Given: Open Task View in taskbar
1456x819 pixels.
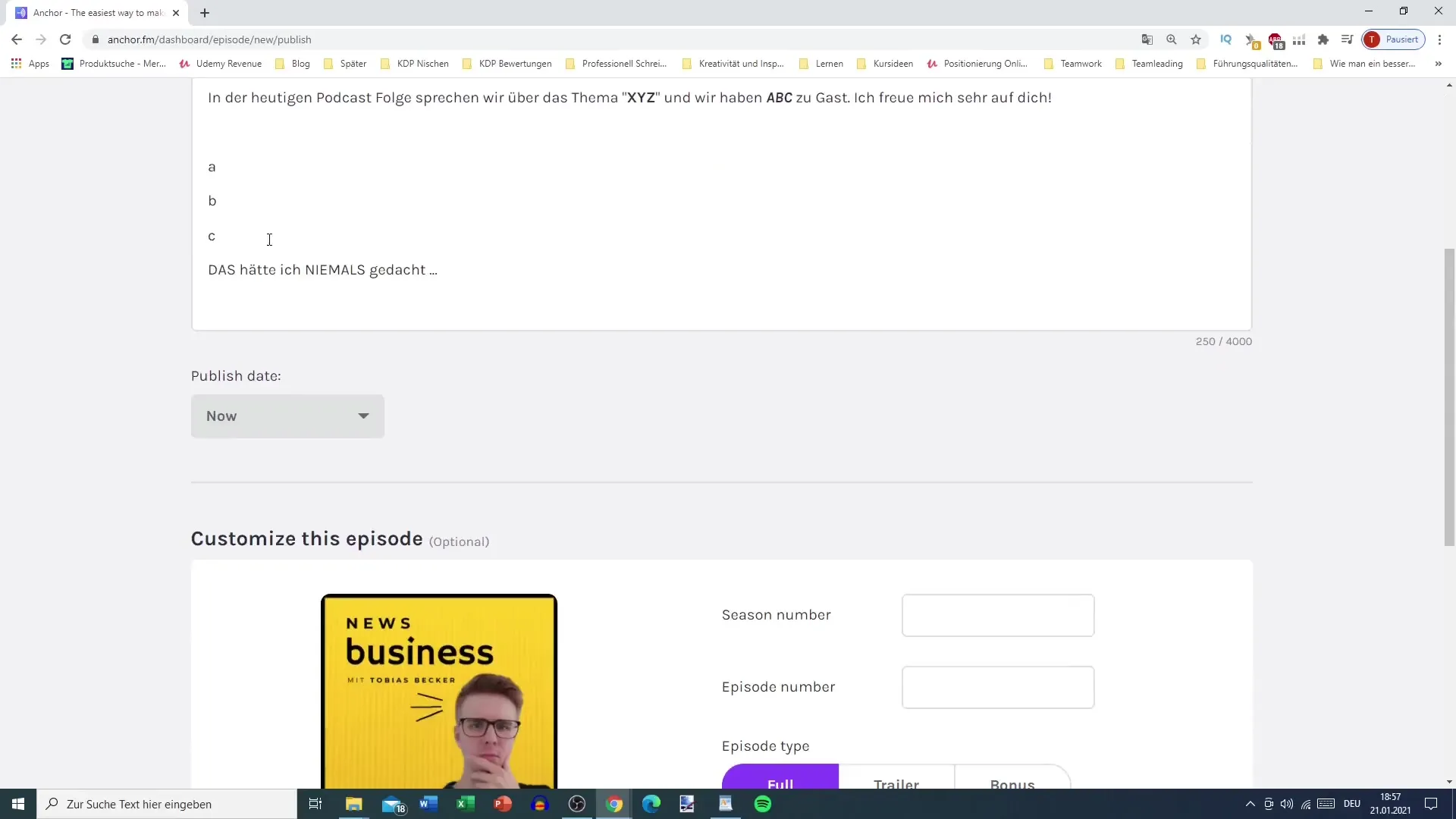Looking at the screenshot, I should pos(315,804).
